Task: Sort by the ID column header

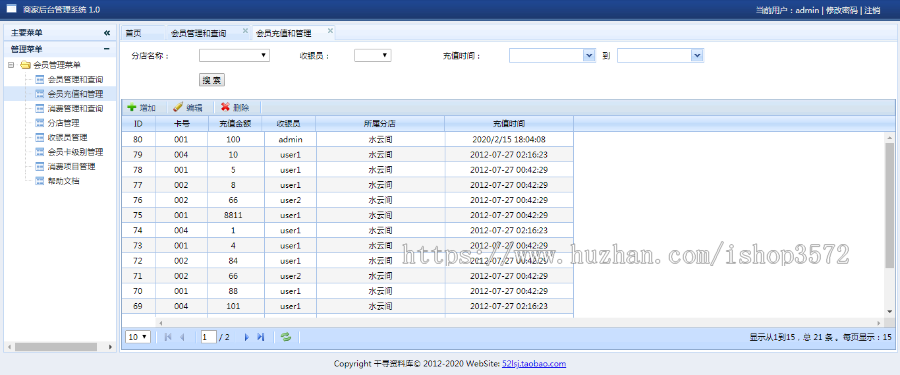Action: 138,123
